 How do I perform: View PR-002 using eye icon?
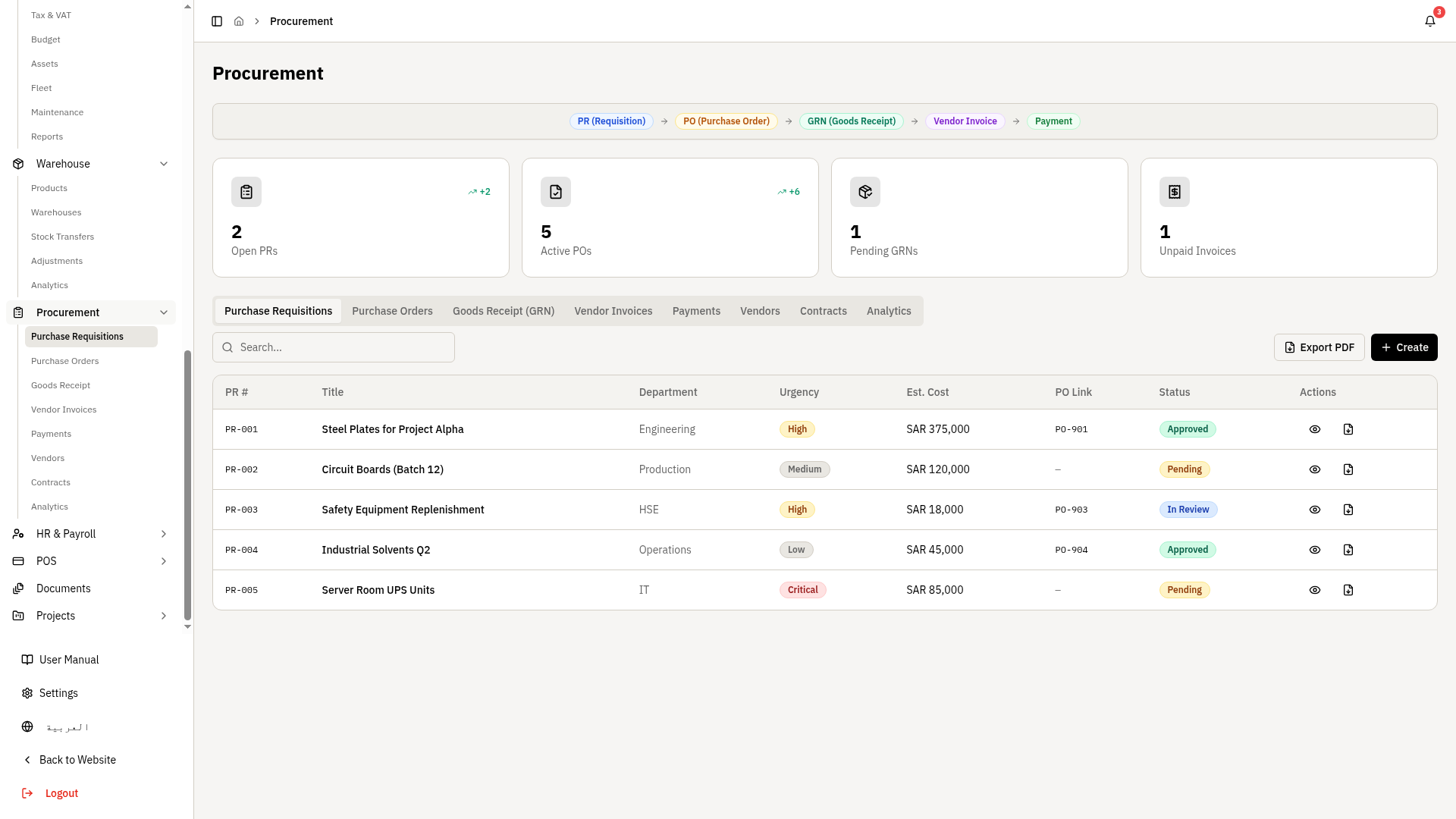(x=1314, y=469)
